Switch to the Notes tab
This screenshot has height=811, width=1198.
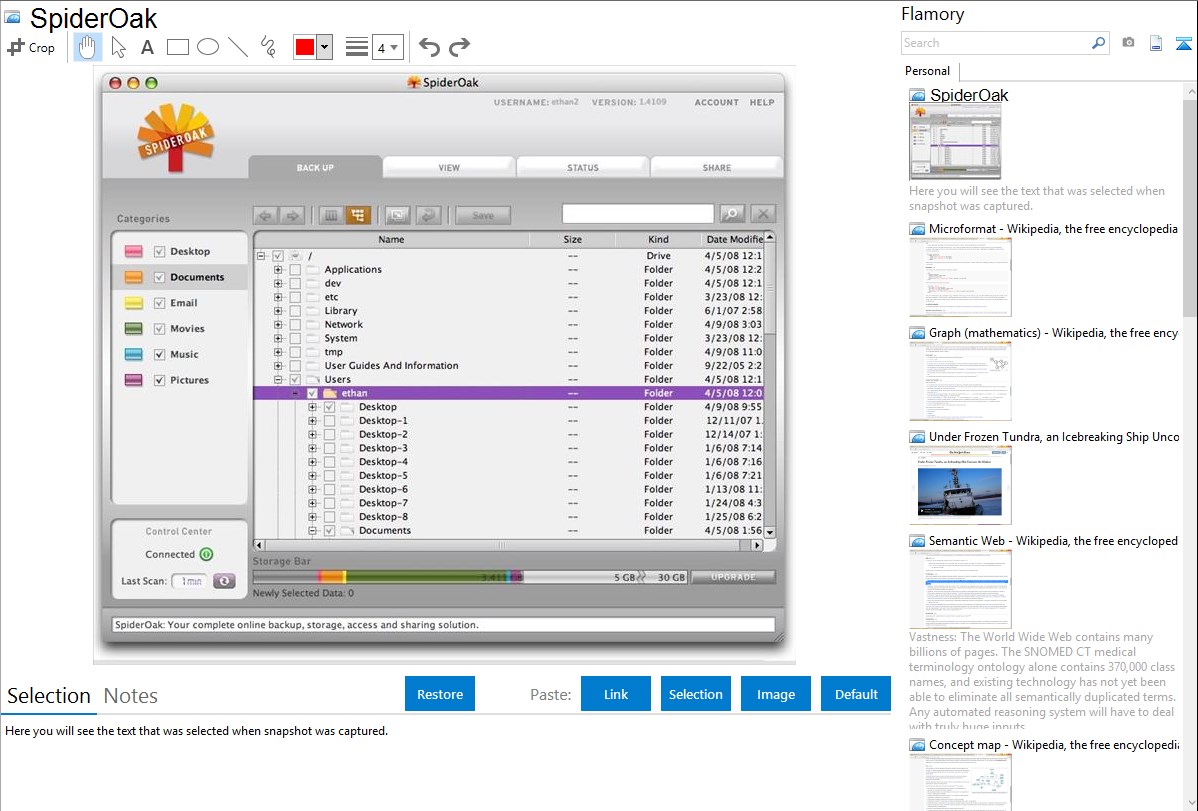point(131,696)
